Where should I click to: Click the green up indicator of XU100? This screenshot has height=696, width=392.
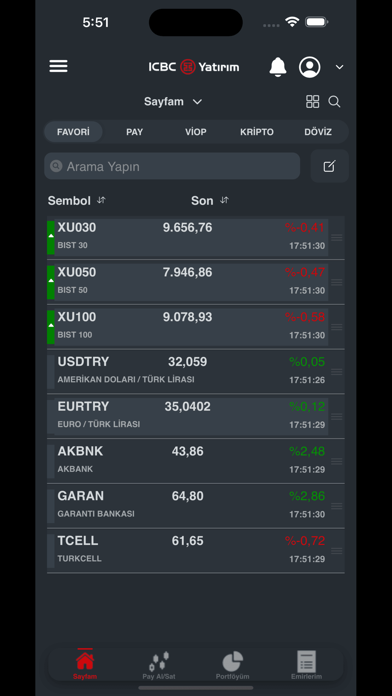51,327
